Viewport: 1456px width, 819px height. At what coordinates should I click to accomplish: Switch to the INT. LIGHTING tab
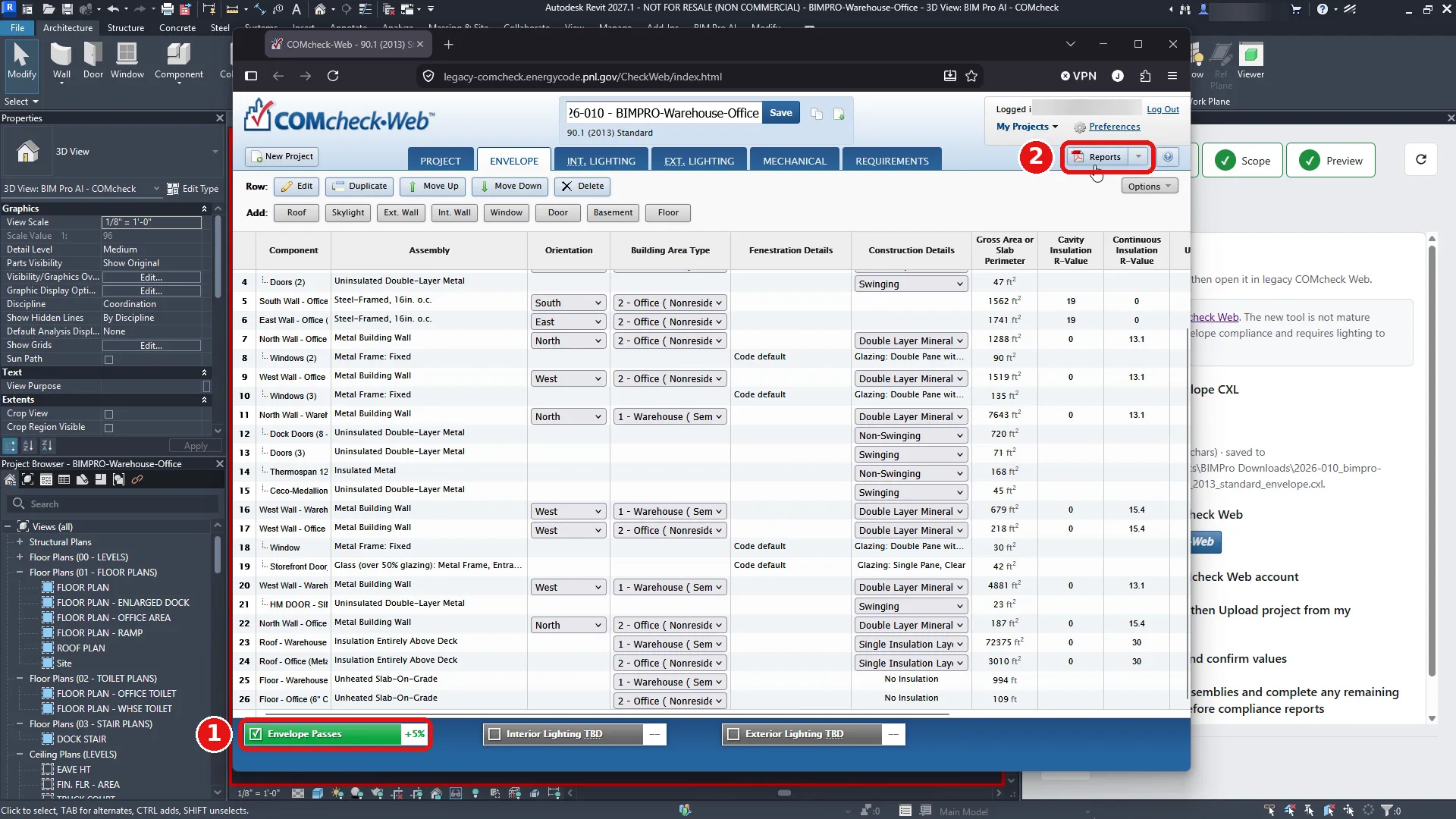[x=601, y=160]
